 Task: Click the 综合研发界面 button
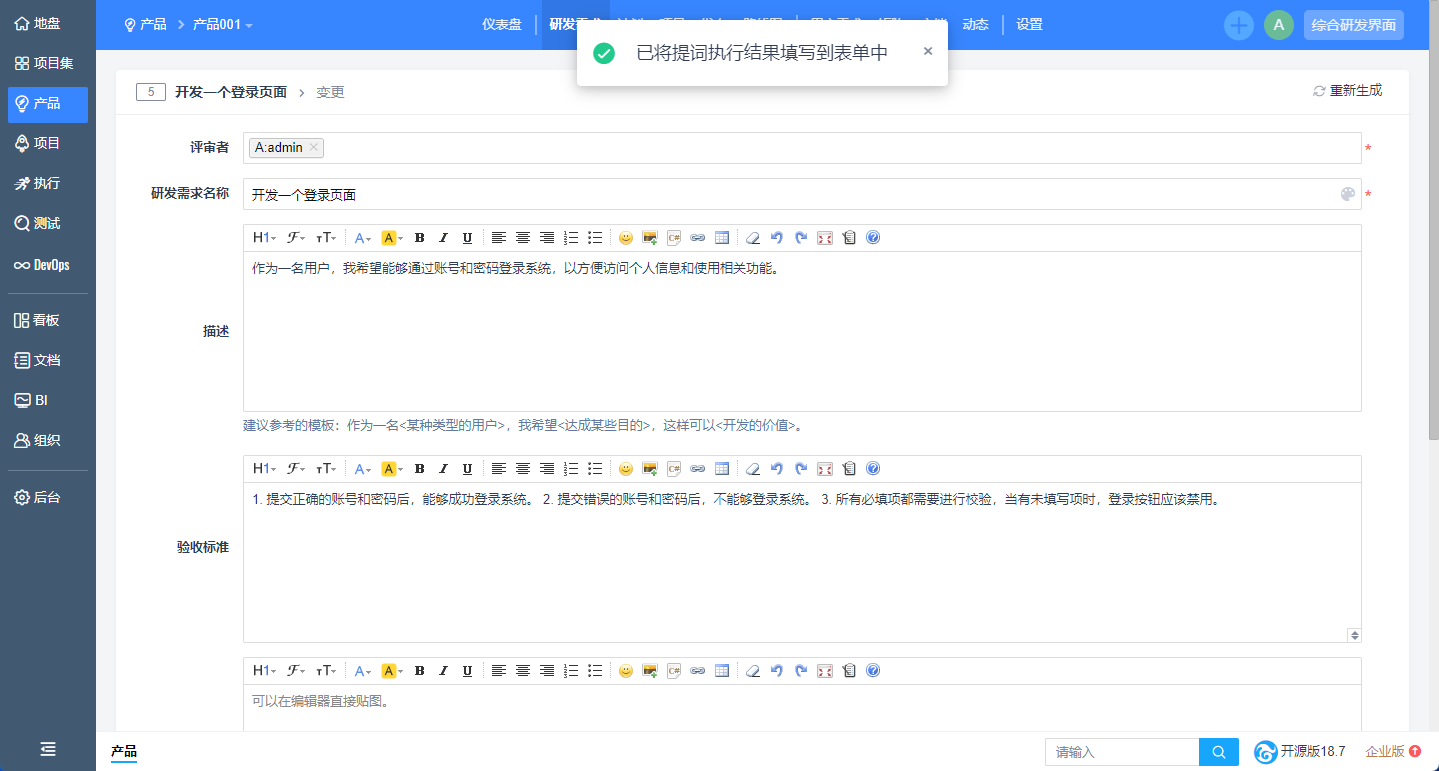click(1353, 25)
